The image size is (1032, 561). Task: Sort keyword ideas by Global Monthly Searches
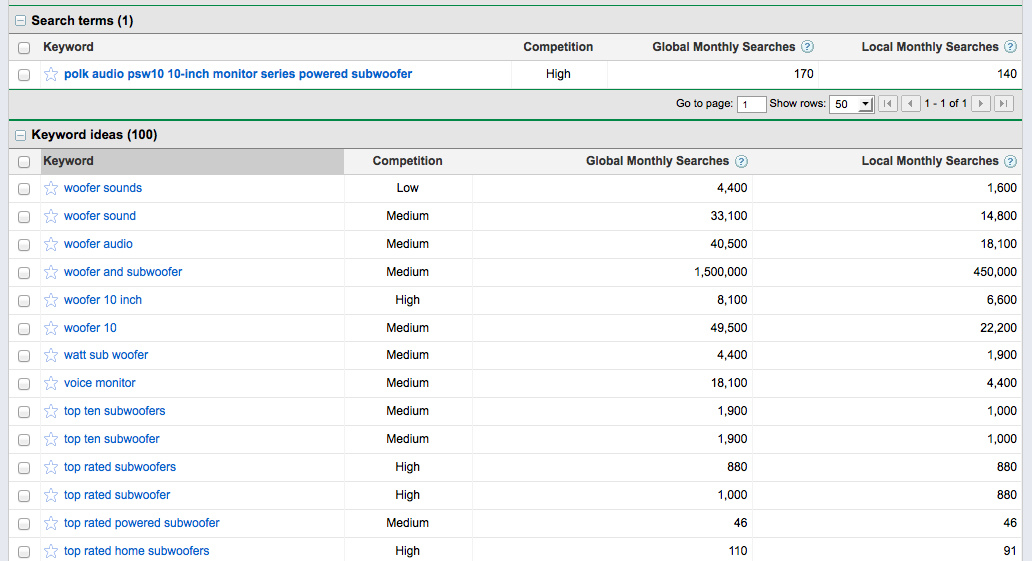click(x=658, y=161)
